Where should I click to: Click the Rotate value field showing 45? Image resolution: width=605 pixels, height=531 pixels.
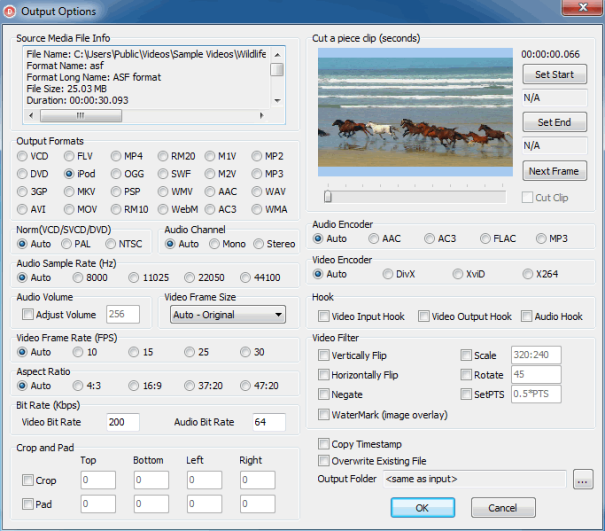[x=536, y=375]
